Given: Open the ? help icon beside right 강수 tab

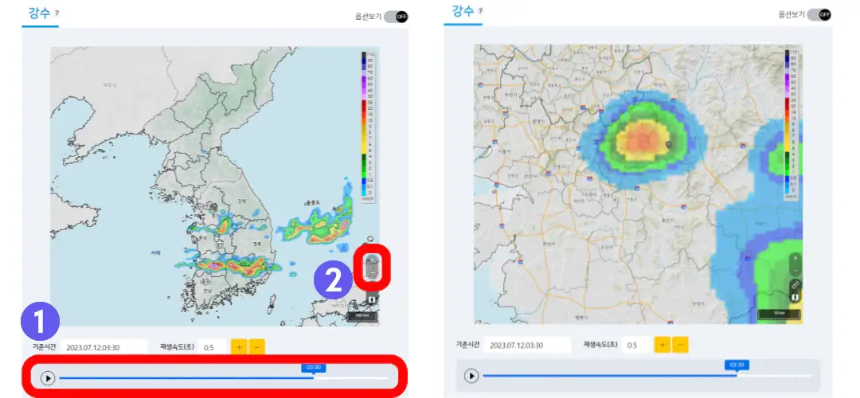Looking at the screenshot, I should [x=481, y=11].
